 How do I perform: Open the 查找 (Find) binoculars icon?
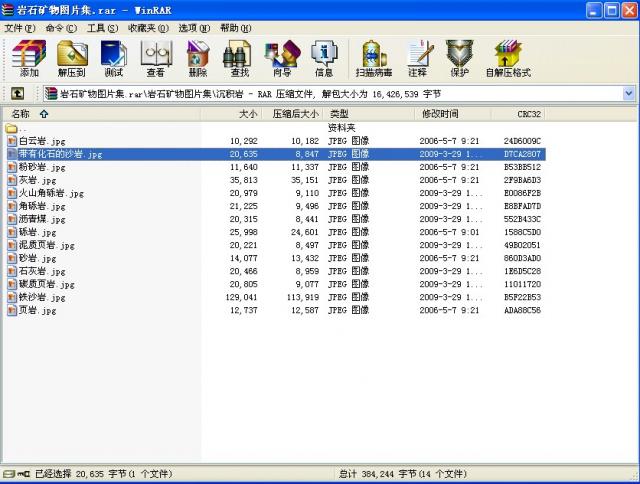coord(240,58)
